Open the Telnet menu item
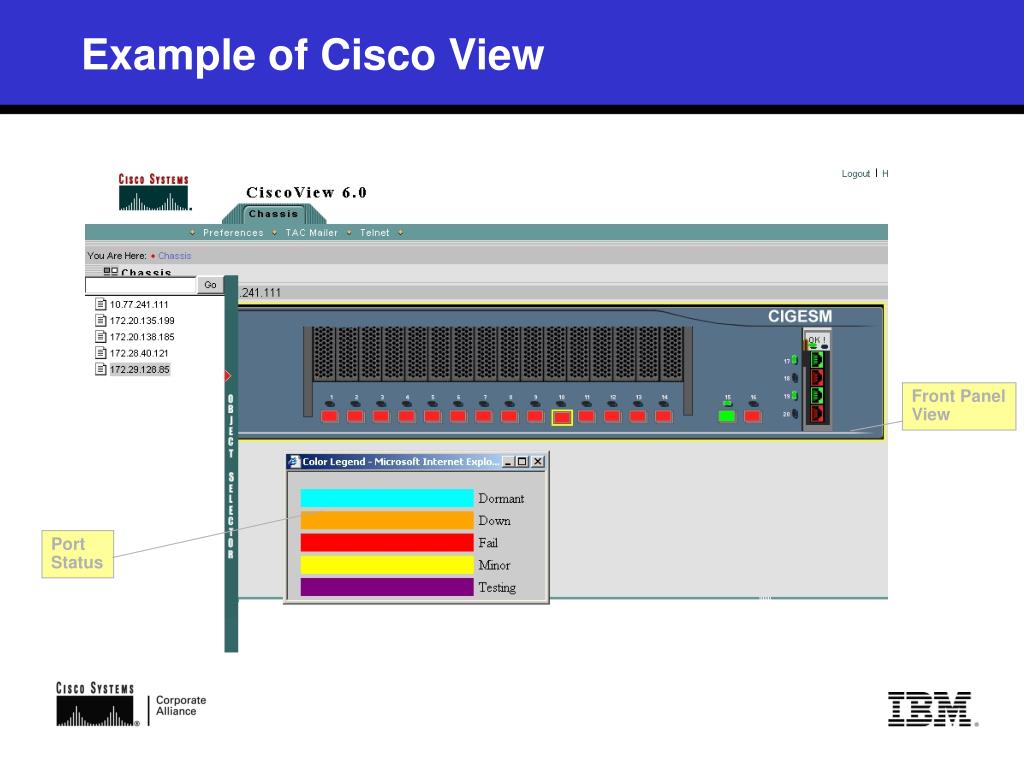 click(374, 232)
